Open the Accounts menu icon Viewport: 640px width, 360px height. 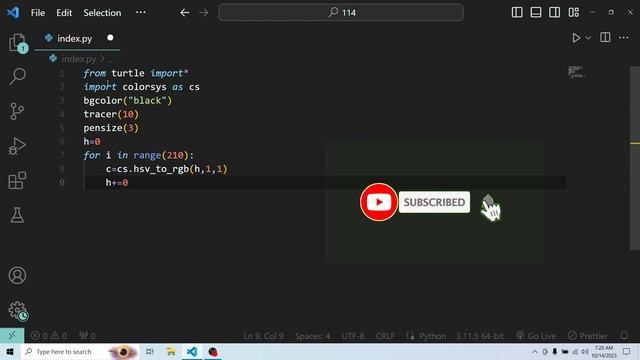click(17, 276)
